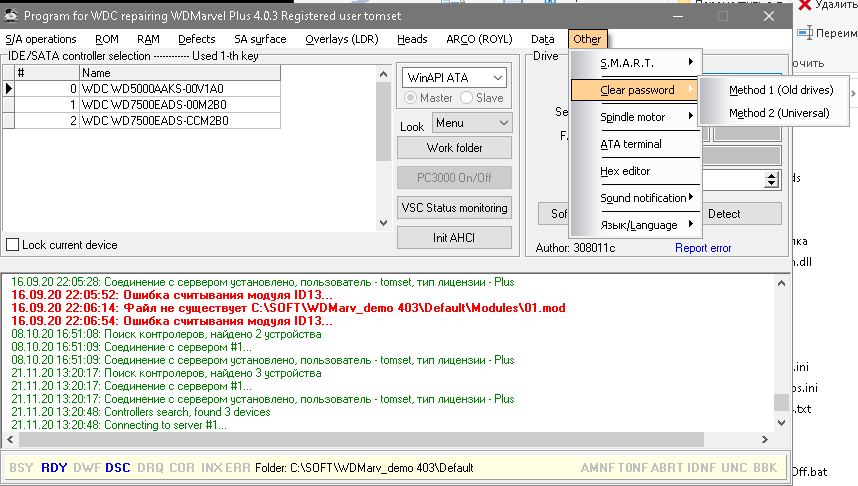This screenshot has height=486, width=858.
Task: Click the rename icon in background window
Action: click(x=804, y=33)
